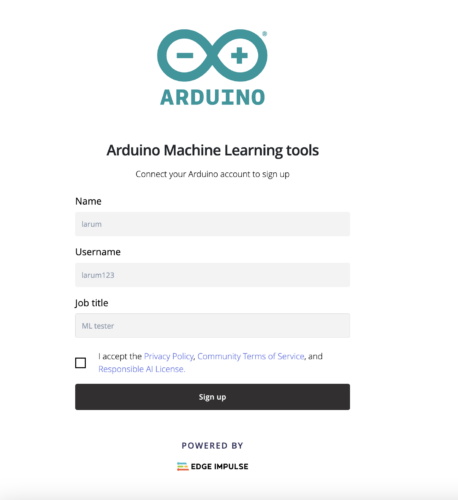This screenshot has width=458, height=500.
Task: Click the 'Arduino Machine Learning tools' heading
Action: (x=213, y=150)
